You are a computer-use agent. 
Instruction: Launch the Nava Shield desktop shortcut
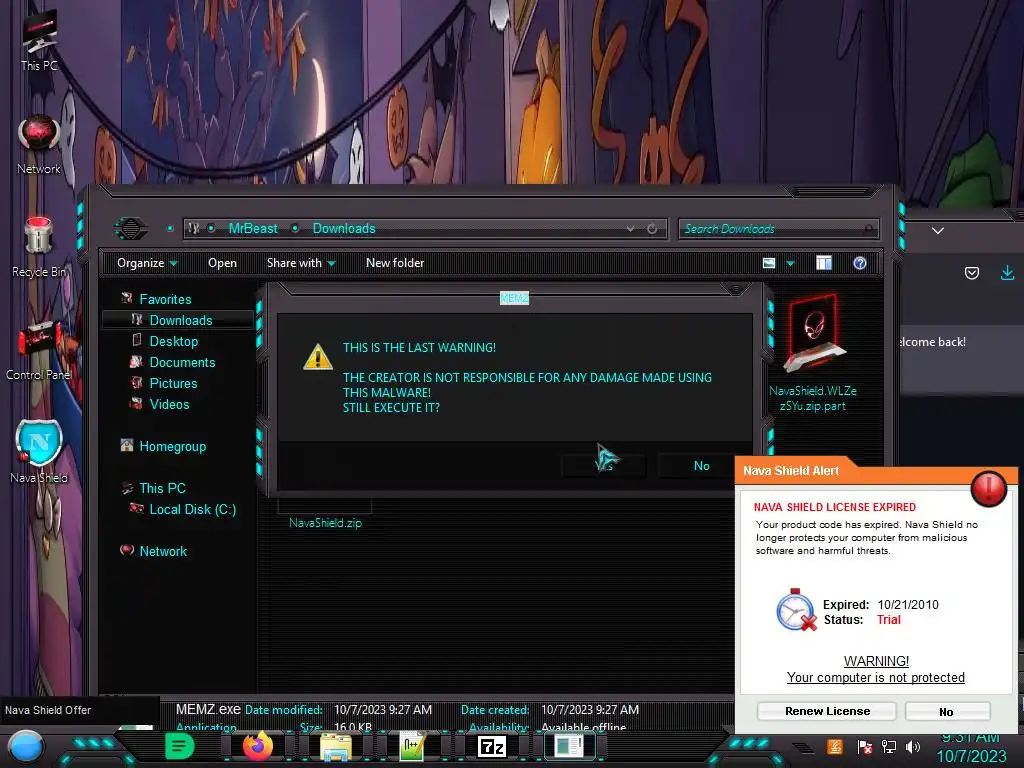click(x=39, y=452)
